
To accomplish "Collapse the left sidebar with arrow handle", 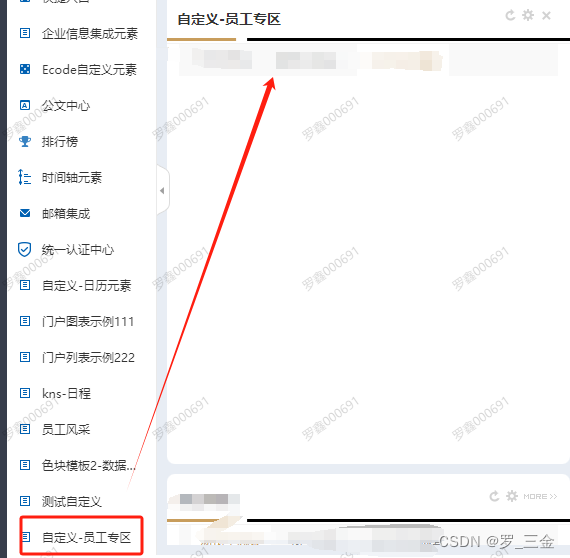I will pos(162,190).
